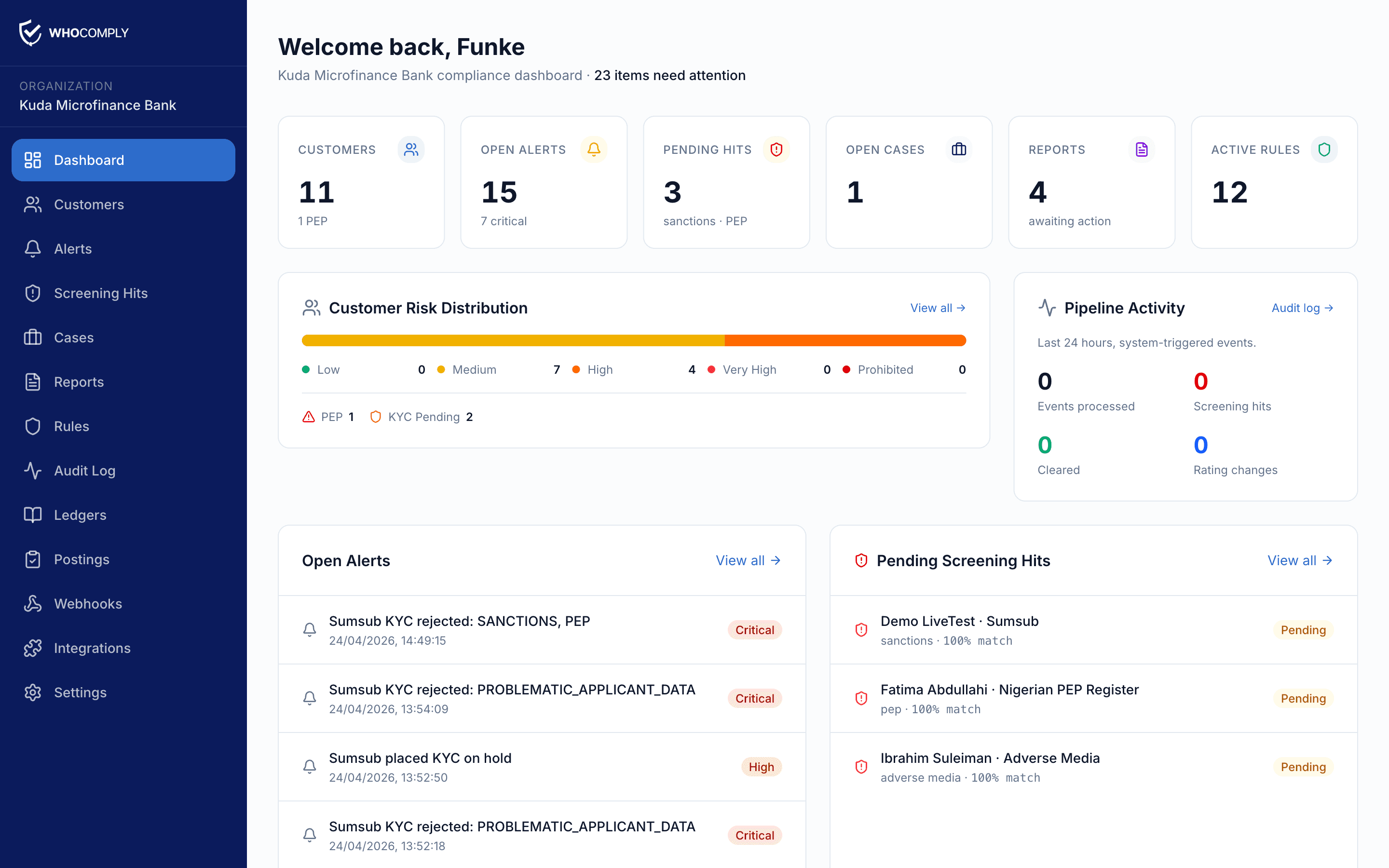The height and width of the screenshot is (868, 1389).
Task: Click Kuda Microfinance Bank organization name
Action: pyautogui.click(x=97, y=105)
